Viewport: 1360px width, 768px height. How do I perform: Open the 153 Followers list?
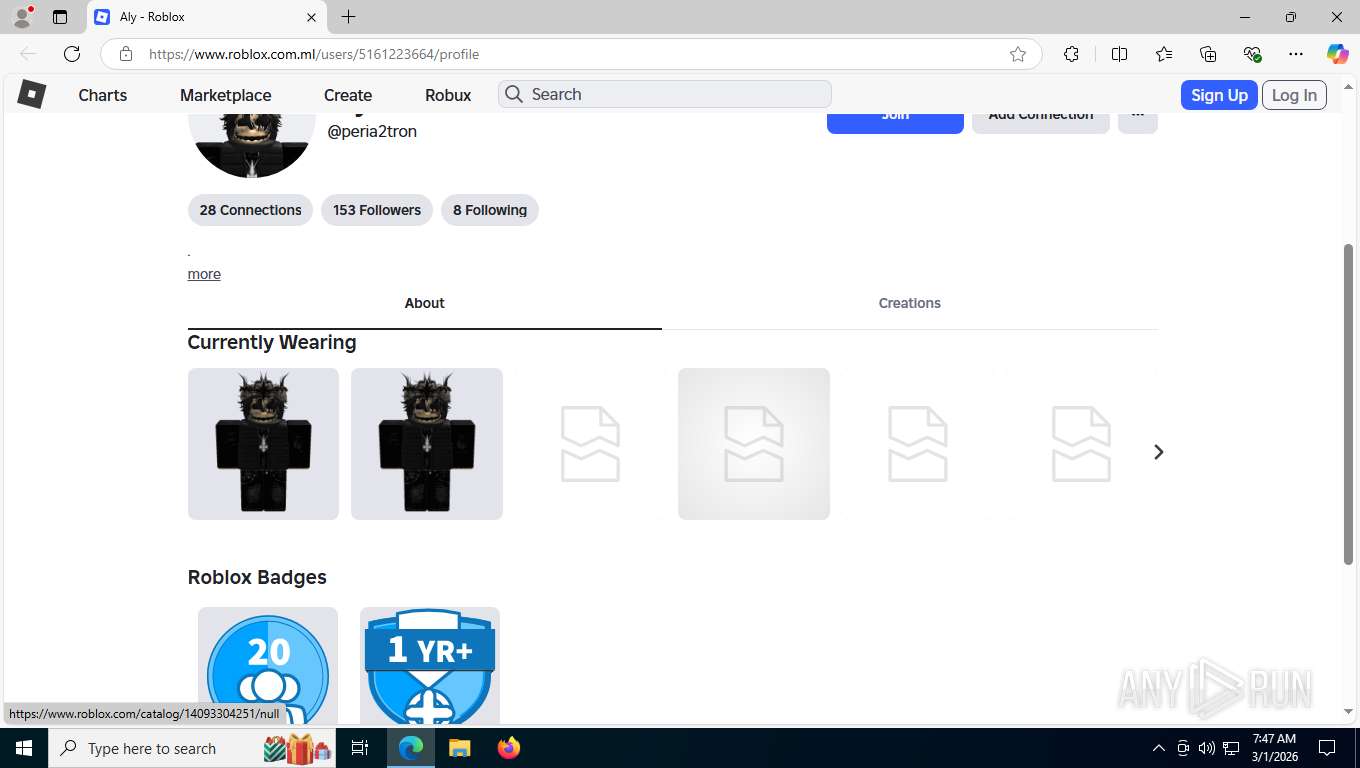pyautogui.click(x=377, y=210)
